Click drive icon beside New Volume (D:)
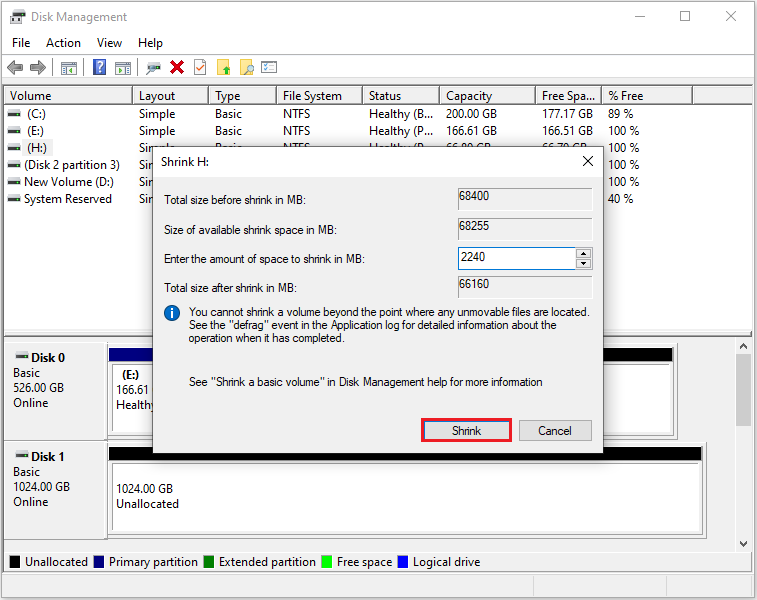The image size is (757, 600). click(14, 182)
